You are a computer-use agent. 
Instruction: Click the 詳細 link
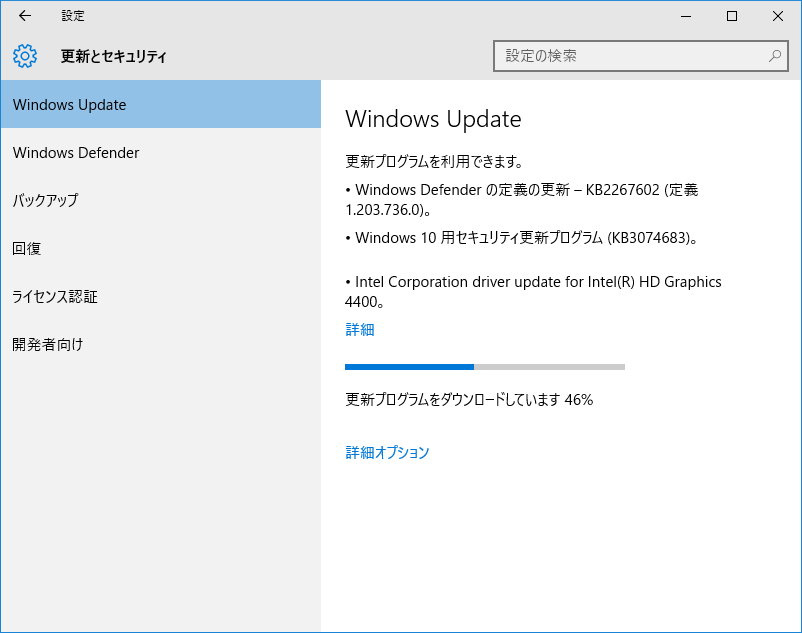pyautogui.click(x=360, y=329)
